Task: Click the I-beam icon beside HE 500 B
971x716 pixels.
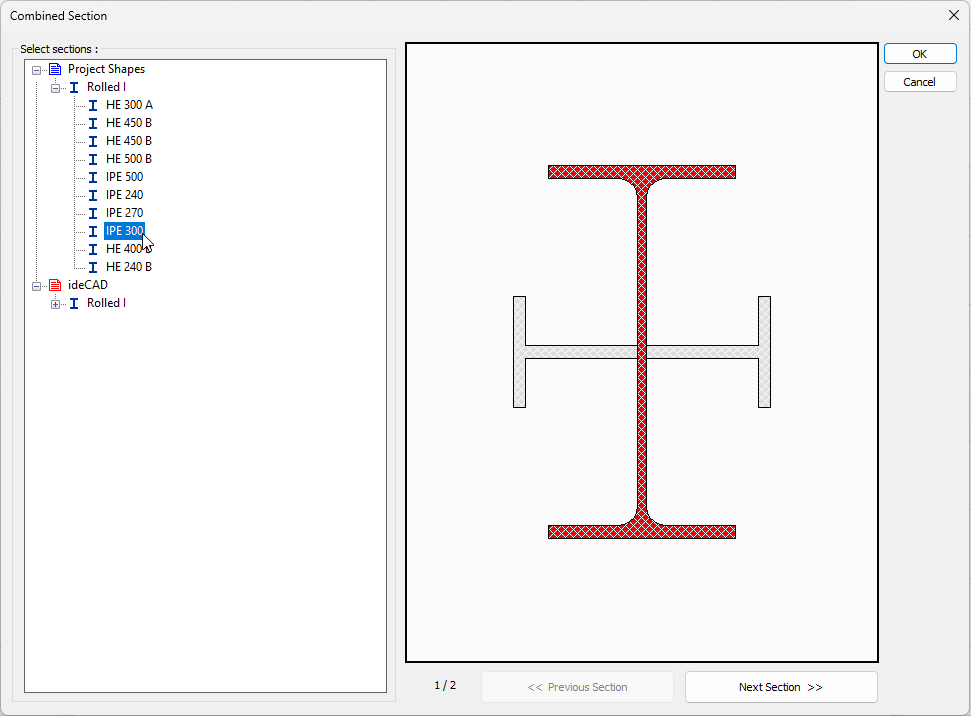Action: [x=93, y=159]
